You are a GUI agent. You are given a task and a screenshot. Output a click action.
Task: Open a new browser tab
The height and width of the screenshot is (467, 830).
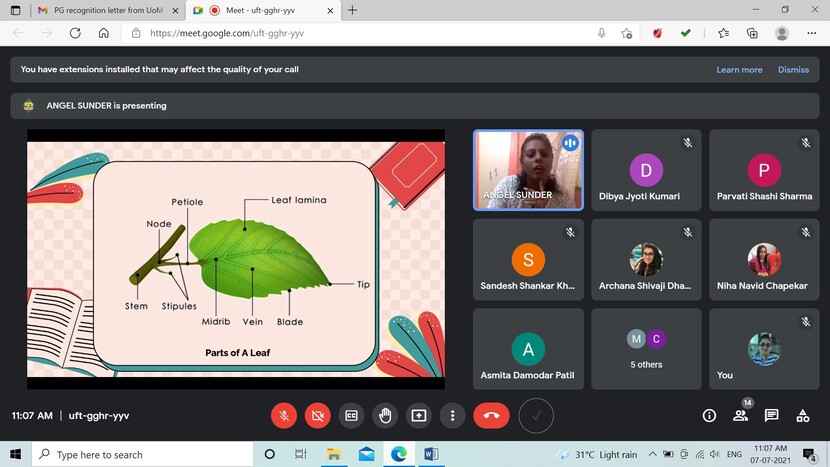point(352,10)
